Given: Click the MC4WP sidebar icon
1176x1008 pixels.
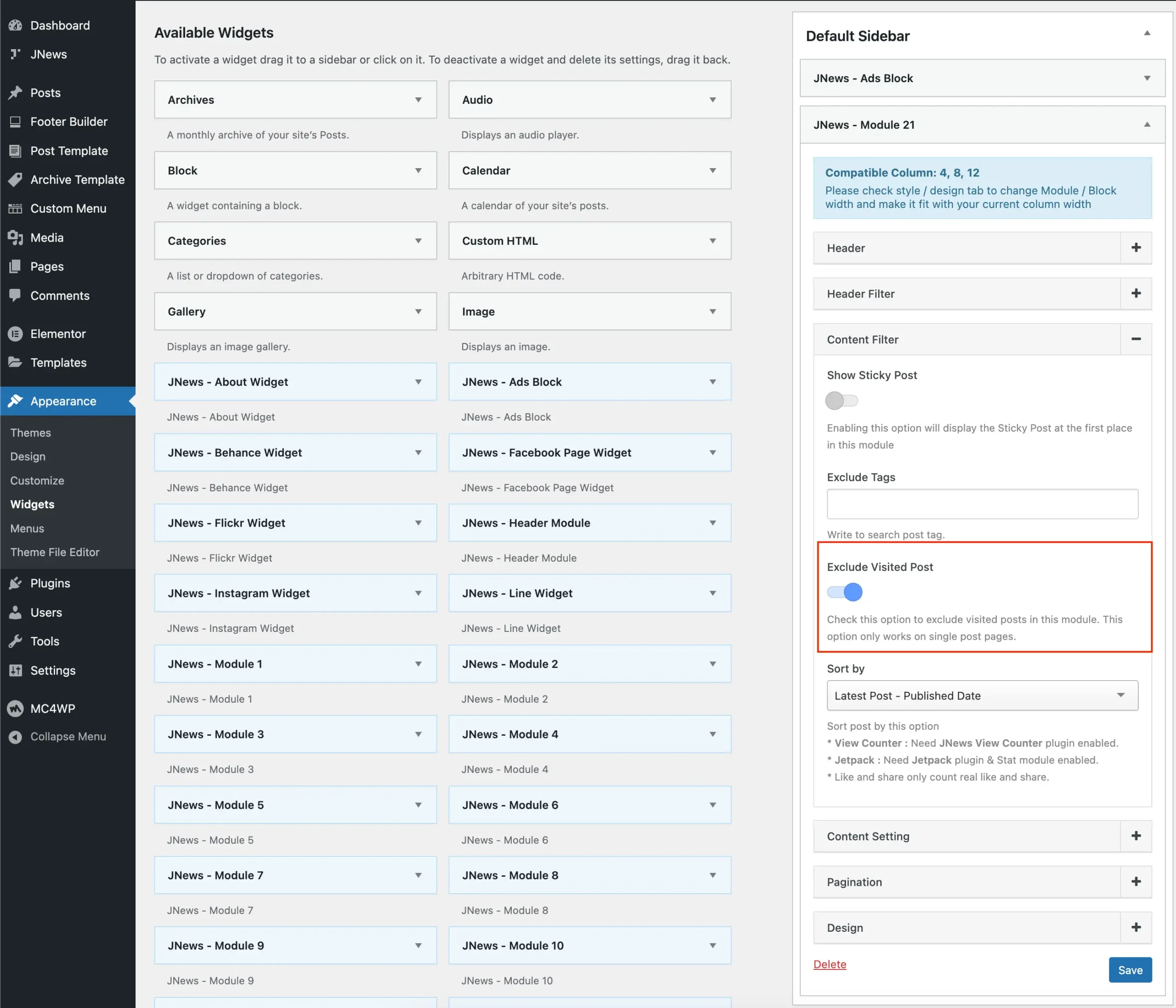Looking at the screenshot, I should coord(15,709).
